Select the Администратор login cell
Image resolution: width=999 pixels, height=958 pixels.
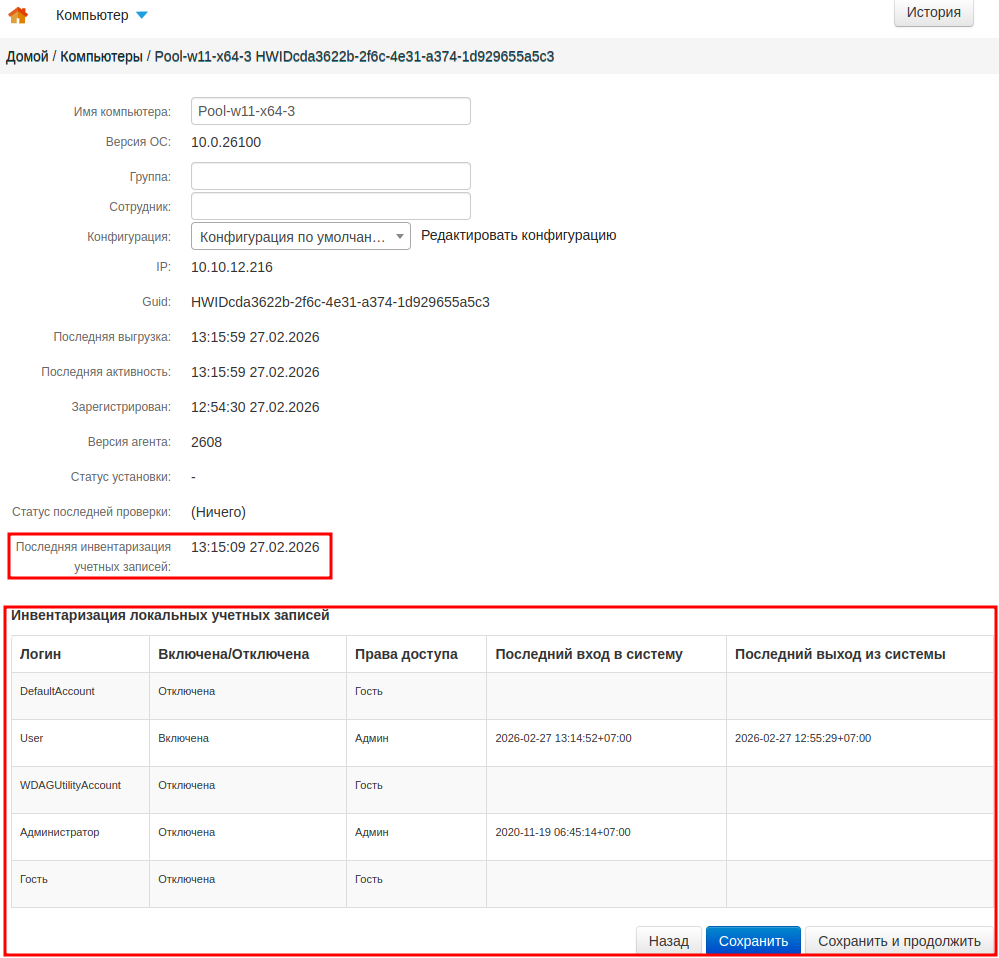tap(60, 832)
